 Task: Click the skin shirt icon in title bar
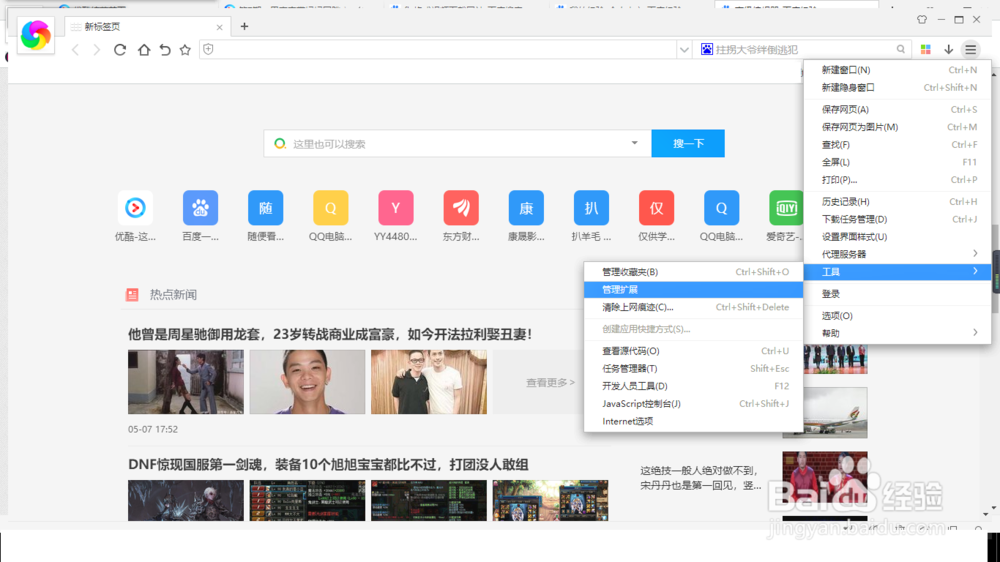[x=922, y=20]
